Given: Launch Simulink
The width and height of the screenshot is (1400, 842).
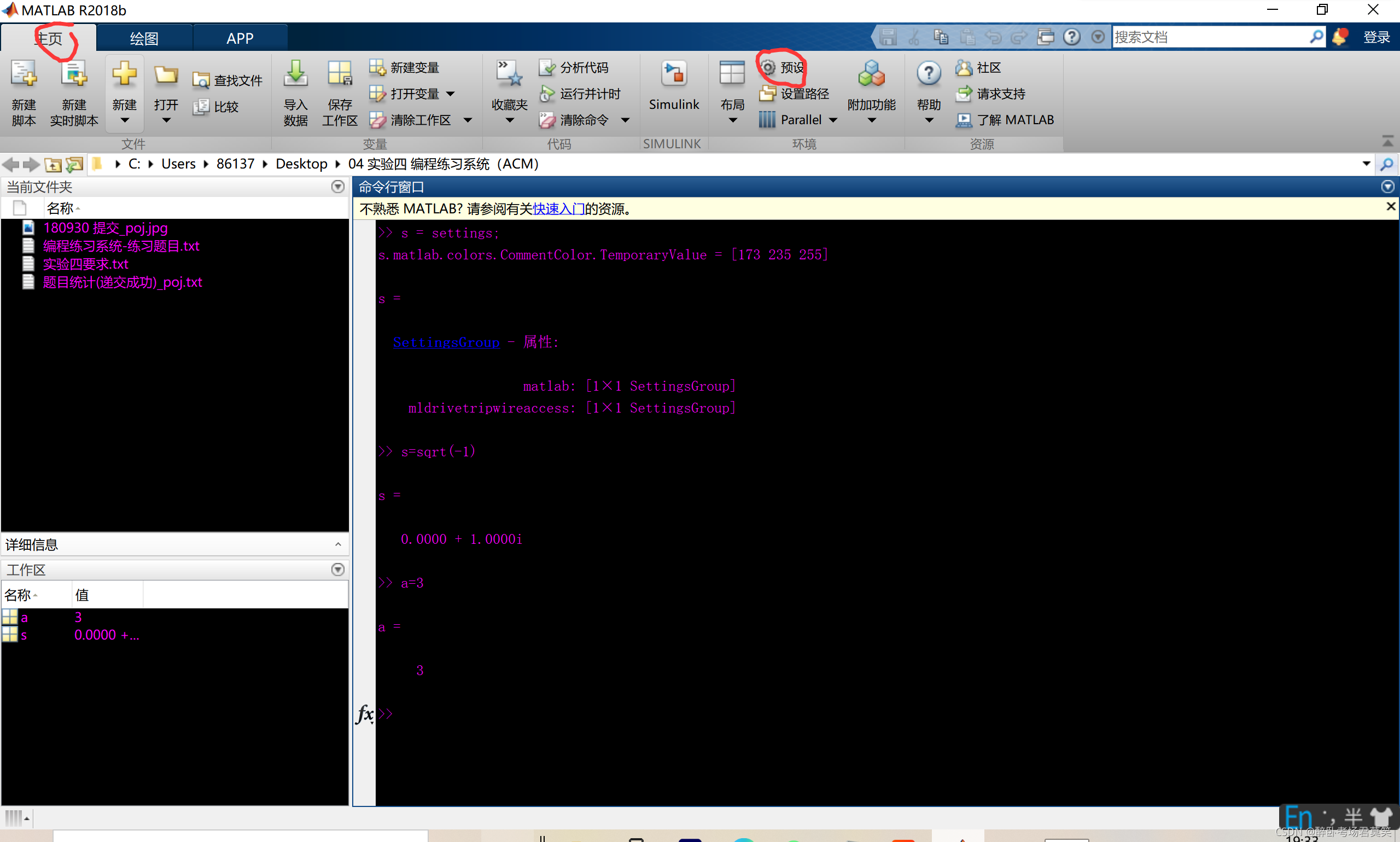Looking at the screenshot, I should click(674, 86).
